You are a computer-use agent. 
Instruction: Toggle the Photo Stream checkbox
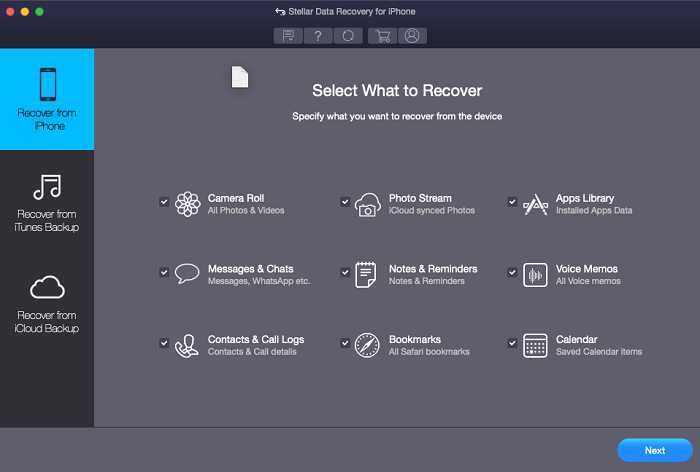[345, 201]
